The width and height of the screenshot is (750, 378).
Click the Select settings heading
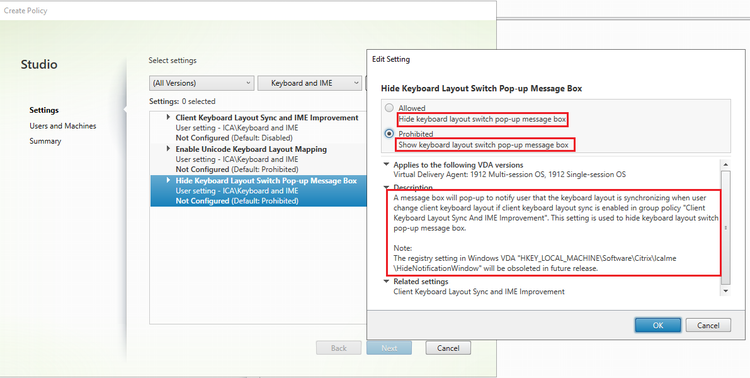[172, 60]
